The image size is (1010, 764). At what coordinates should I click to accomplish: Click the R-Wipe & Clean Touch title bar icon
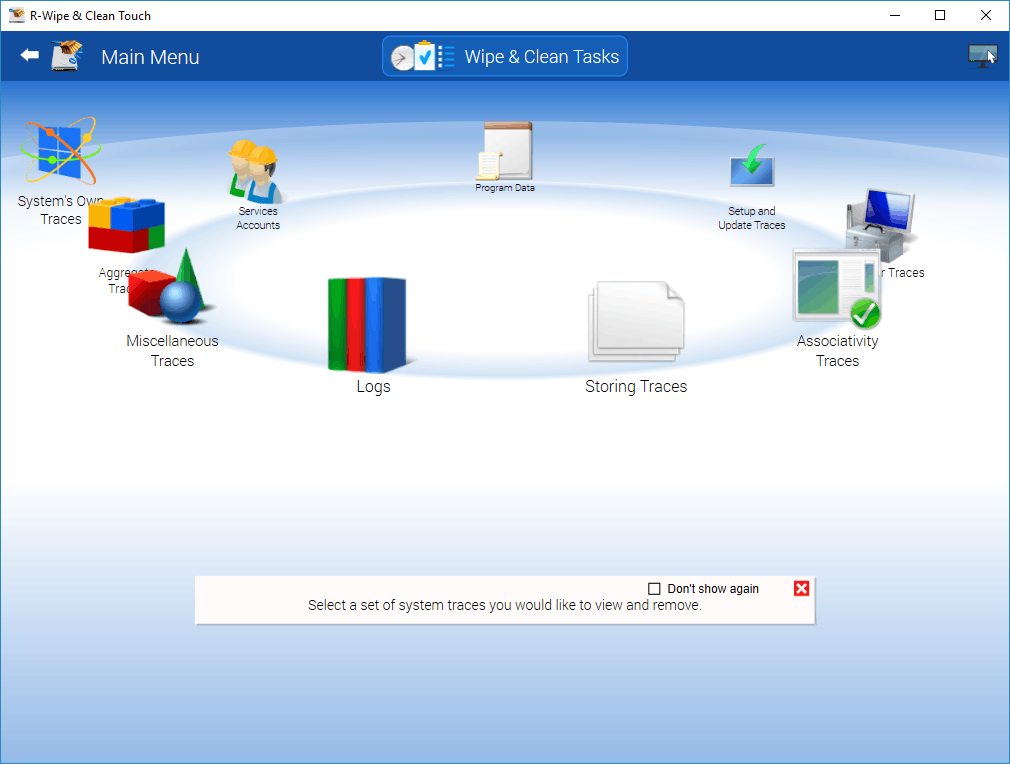click(x=16, y=15)
